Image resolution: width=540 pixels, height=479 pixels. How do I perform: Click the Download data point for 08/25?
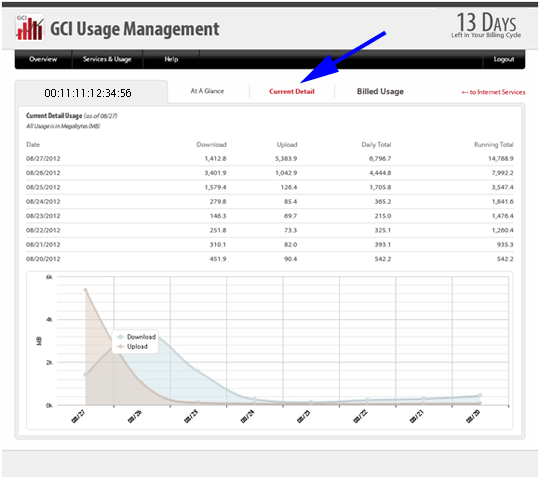point(198,371)
